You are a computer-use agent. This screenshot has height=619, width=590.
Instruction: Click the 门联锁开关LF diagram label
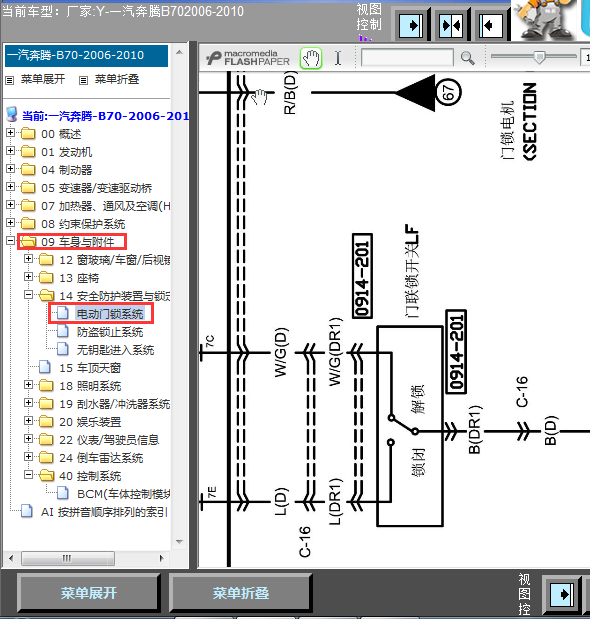tap(412, 270)
